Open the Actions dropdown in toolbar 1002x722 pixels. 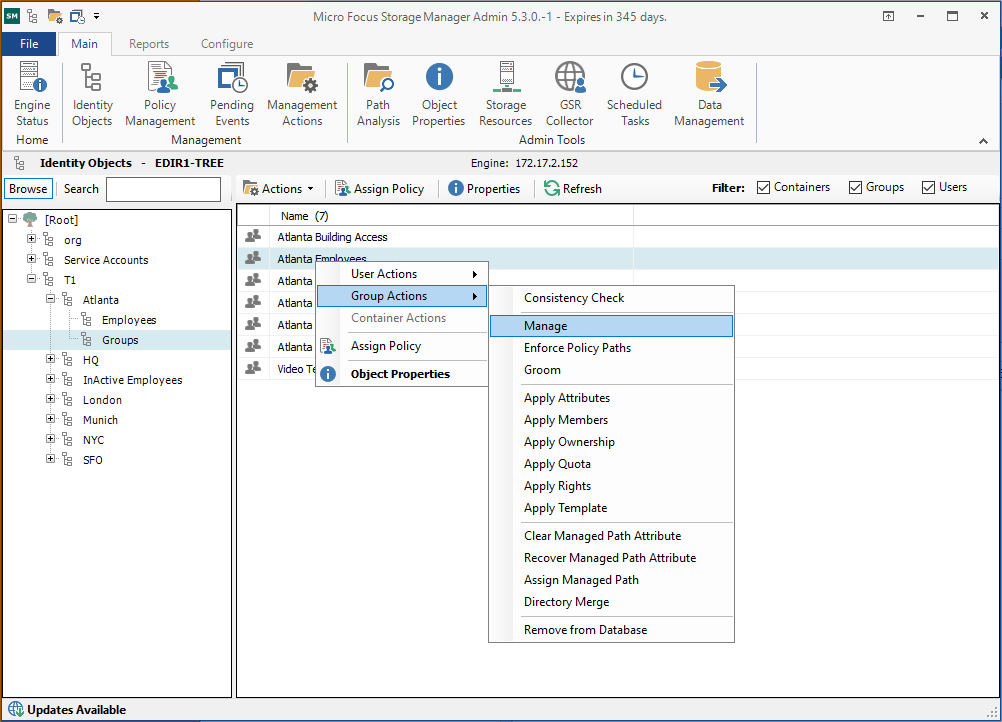[x=279, y=189]
